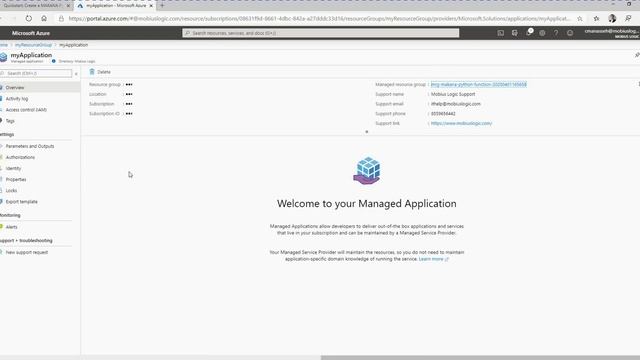Open the mobiuslogic.com support link
This screenshot has height=360, width=640.
tap(461, 123)
